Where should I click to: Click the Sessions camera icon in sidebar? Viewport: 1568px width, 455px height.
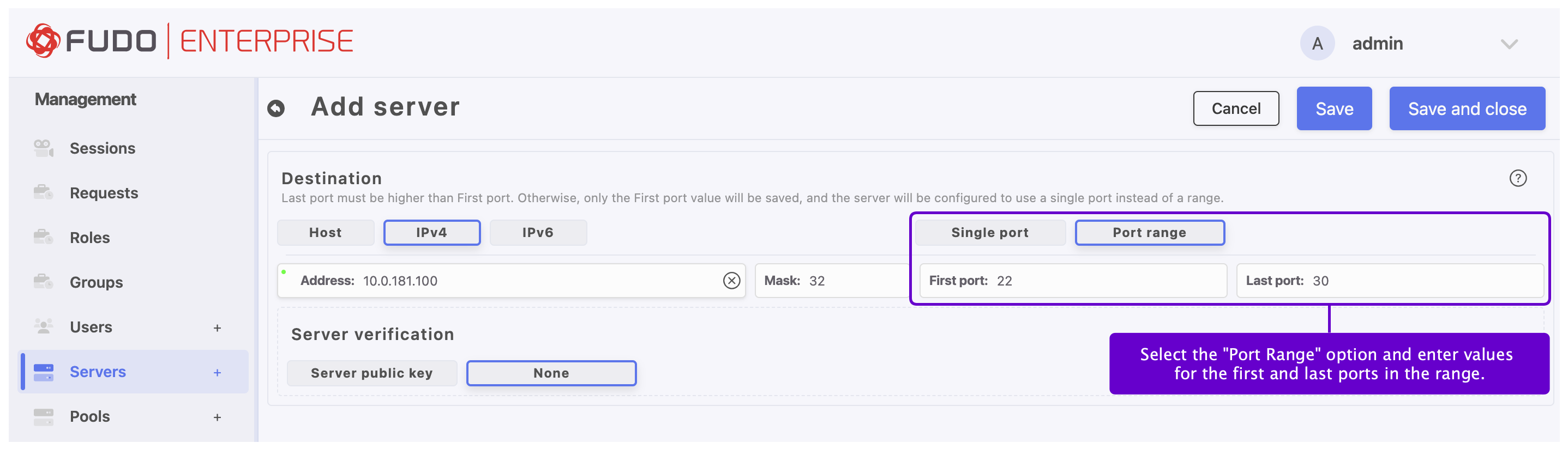(43, 148)
